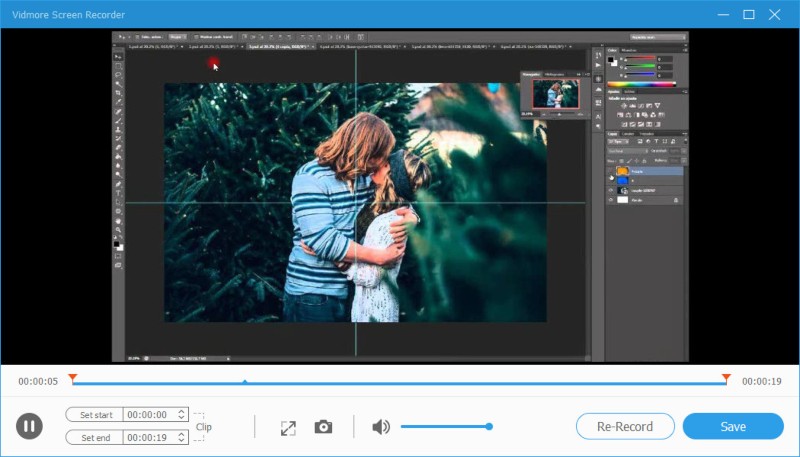
Task: Click the Re-Record button
Action: tap(625, 426)
